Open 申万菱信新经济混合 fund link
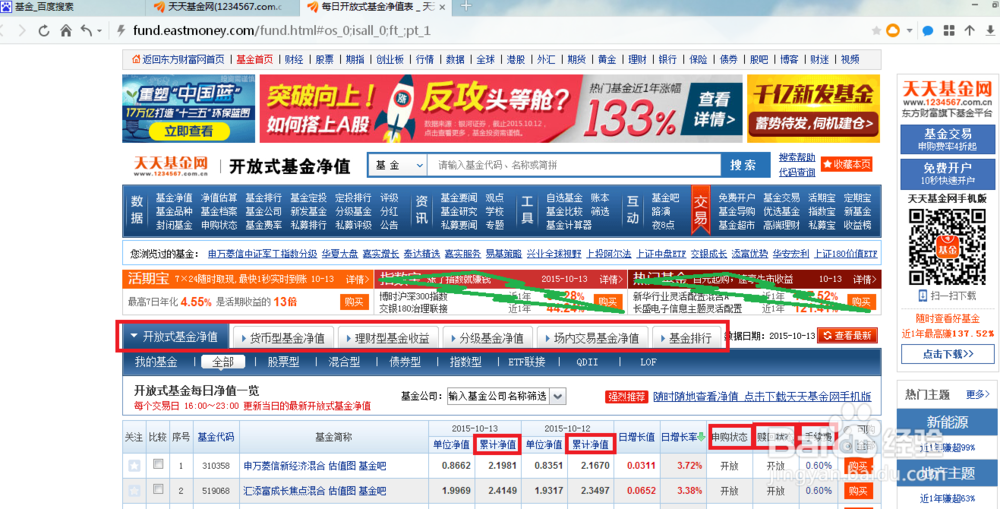 [284, 466]
